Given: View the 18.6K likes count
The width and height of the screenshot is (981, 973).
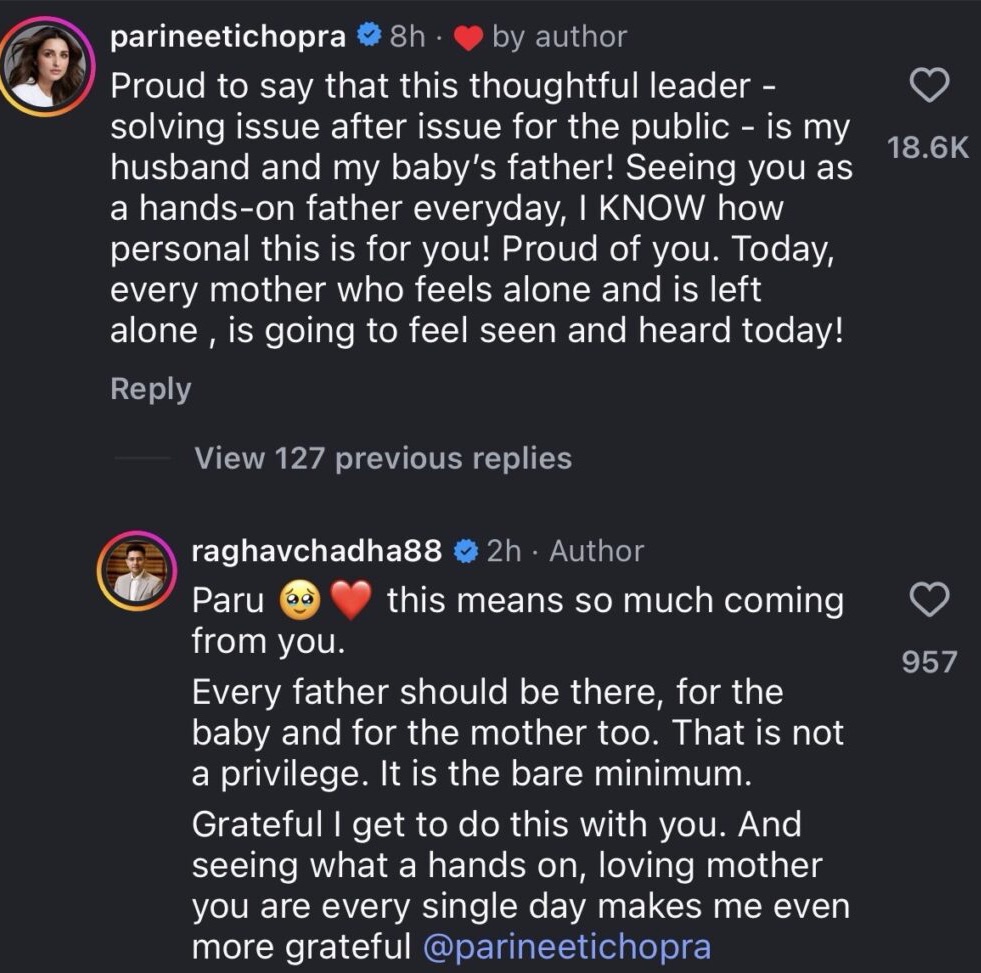Looking at the screenshot, I should (x=929, y=147).
